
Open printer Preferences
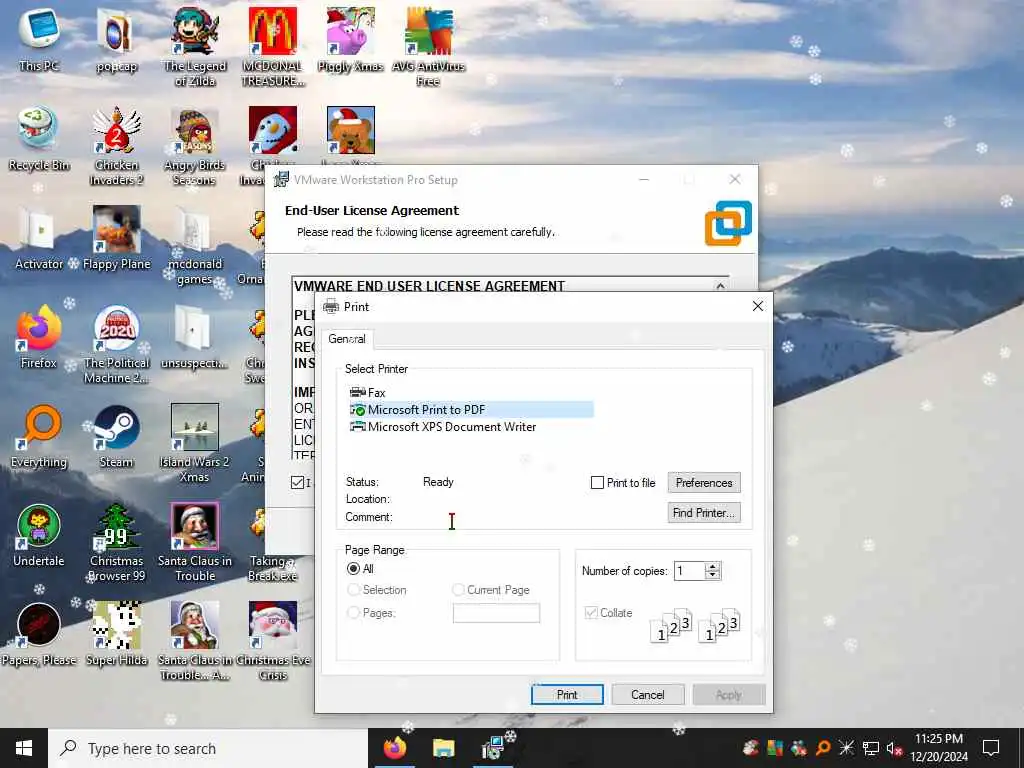(x=703, y=483)
